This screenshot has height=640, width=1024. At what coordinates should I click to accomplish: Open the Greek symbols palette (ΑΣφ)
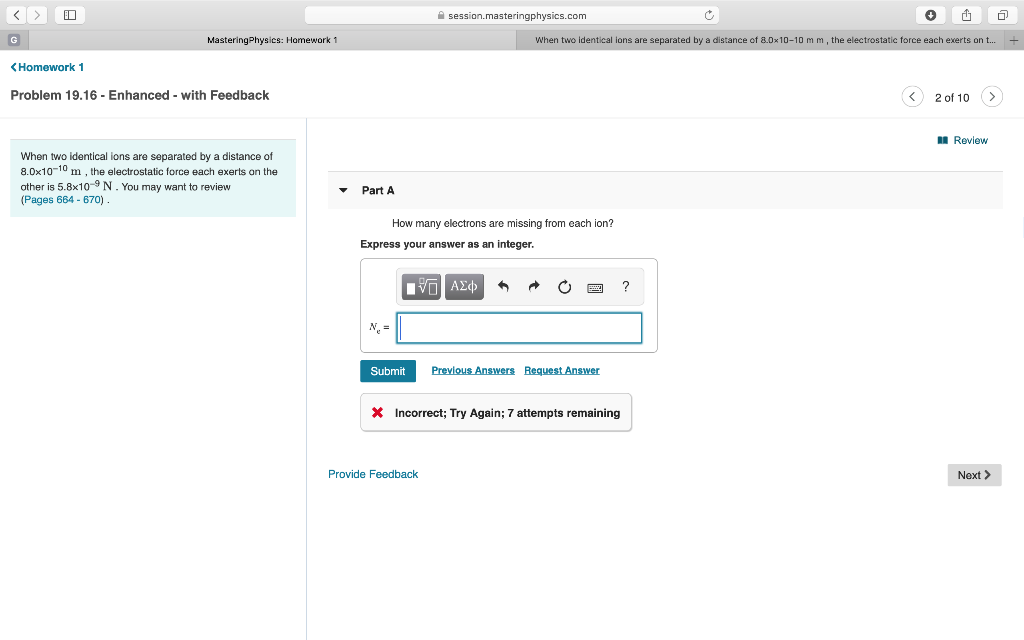pyautogui.click(x=464, y=287)
